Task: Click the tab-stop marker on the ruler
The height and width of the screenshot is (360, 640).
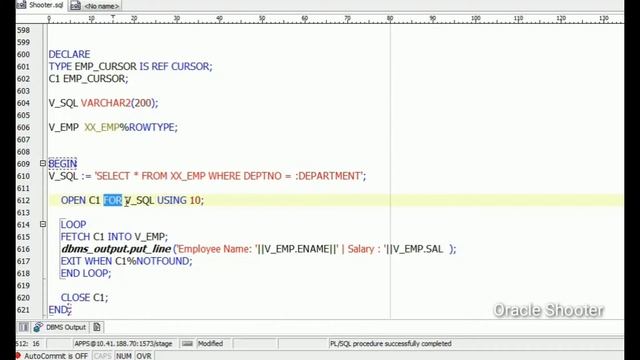Action: click(x=113, y=18)
